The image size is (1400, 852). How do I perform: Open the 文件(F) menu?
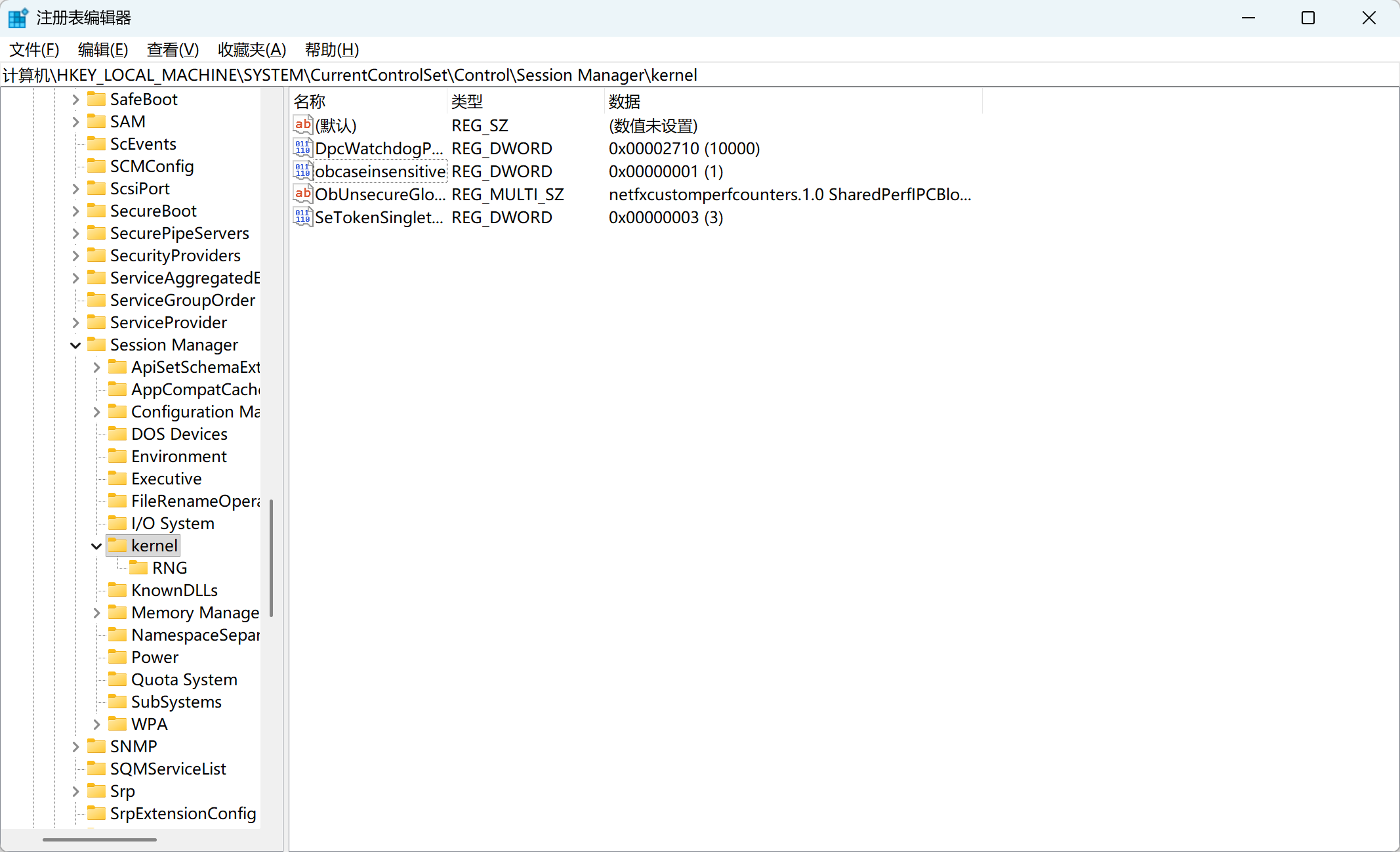(x=34, y=50)
